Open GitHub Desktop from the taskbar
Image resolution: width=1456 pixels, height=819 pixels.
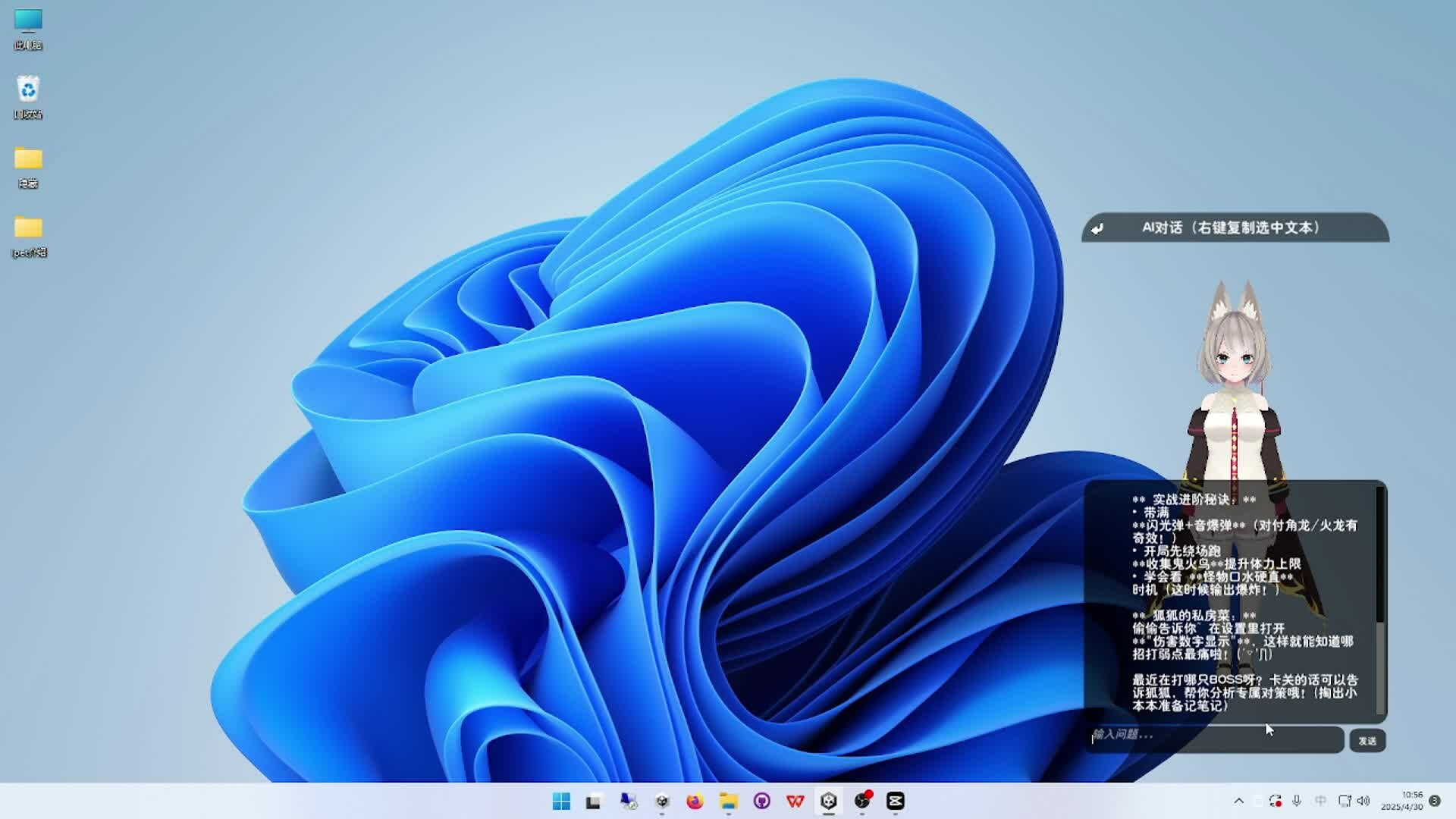(x=761, y=801)
